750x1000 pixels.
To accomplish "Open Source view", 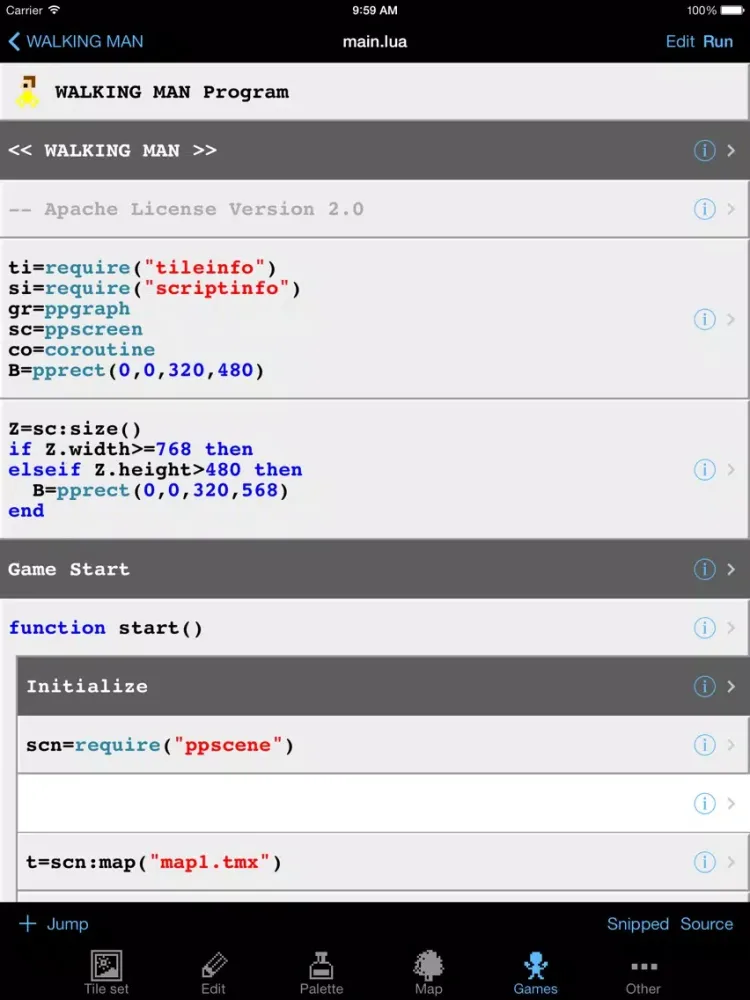I will tap(707, 923).
